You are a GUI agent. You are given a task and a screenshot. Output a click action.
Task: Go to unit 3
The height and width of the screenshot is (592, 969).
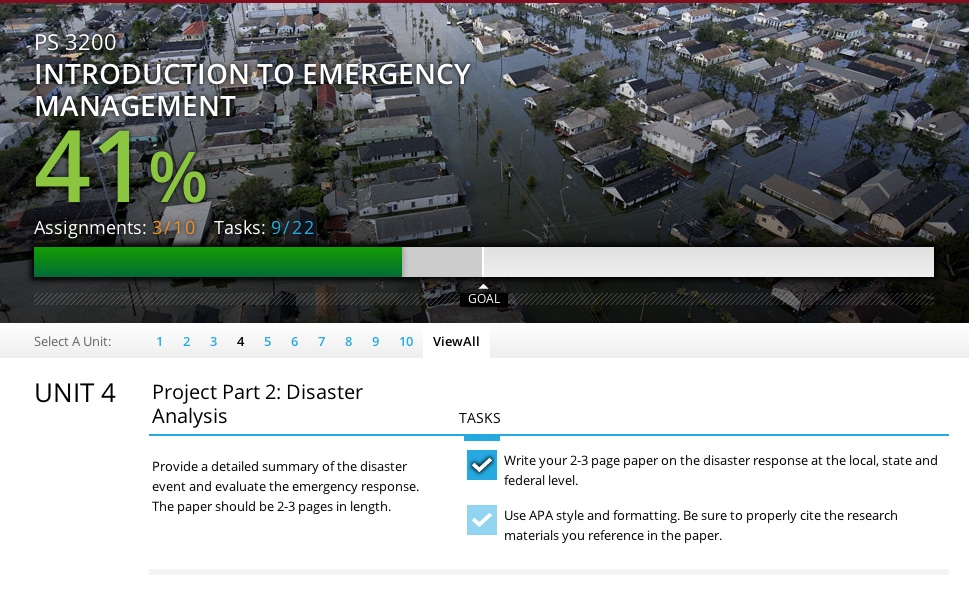(213, 342)
